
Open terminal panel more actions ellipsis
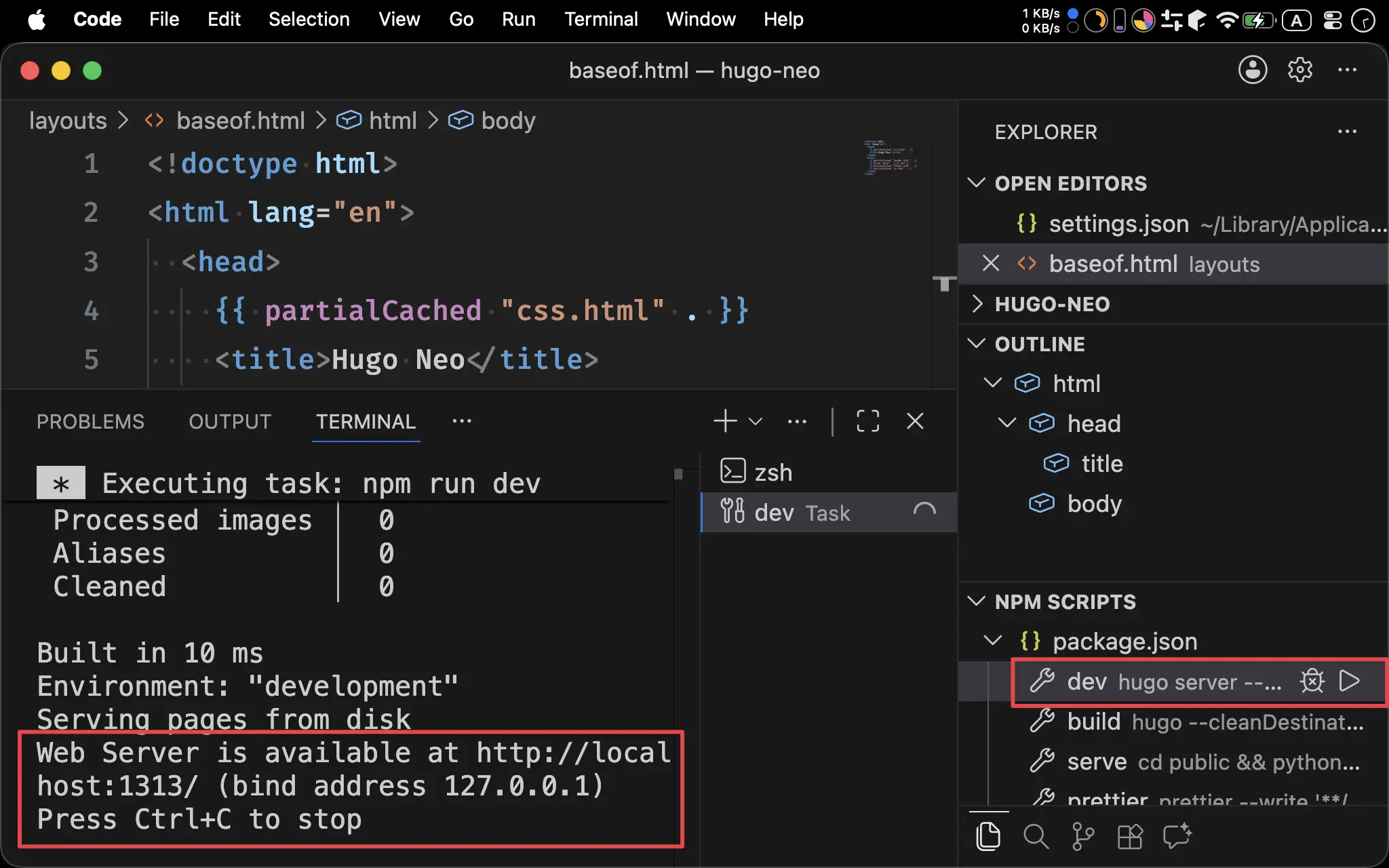797,421
